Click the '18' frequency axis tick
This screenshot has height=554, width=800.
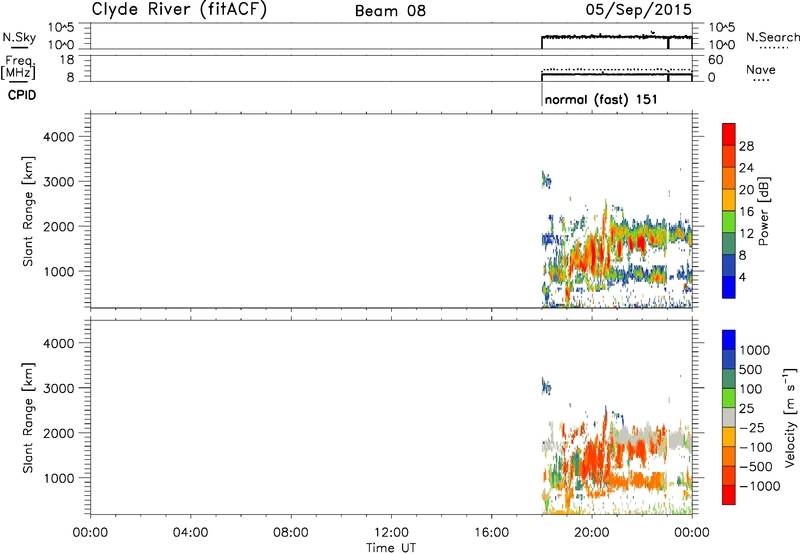tap(67, 60)
